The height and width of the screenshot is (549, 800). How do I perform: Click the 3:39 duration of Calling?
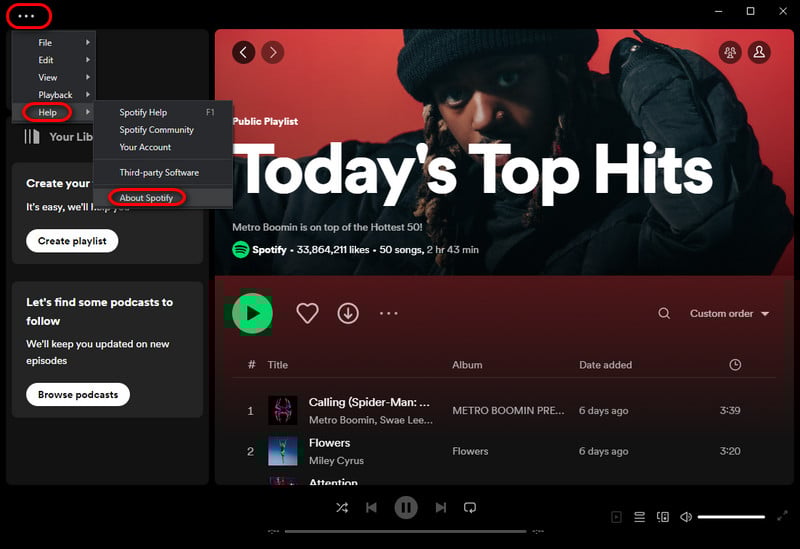[x=730, y=410]
